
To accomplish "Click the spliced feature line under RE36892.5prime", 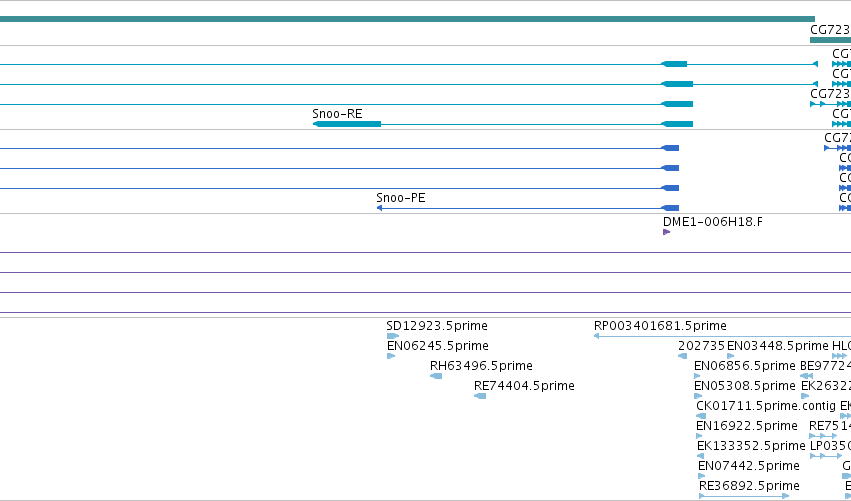I will [744, 496].
